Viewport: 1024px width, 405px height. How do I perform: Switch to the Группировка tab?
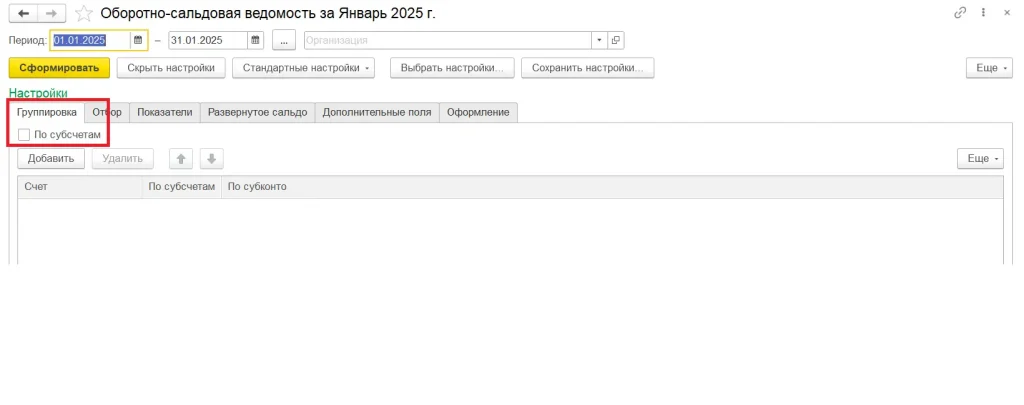click(x=47, y=112)
